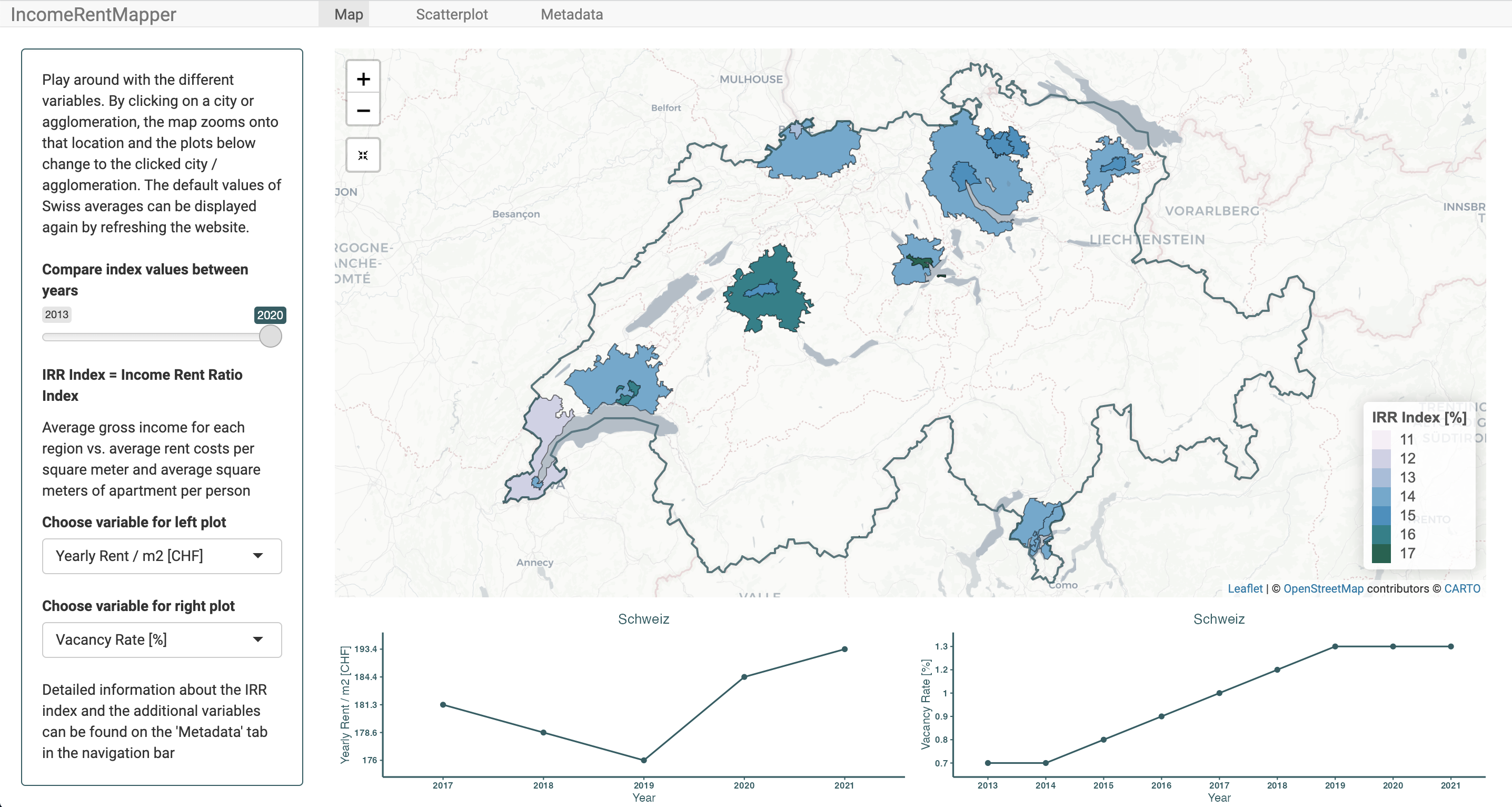Open the left plot variable dropdown
1512x807 pixels.
pyautogui.click(x=162, y=556)
